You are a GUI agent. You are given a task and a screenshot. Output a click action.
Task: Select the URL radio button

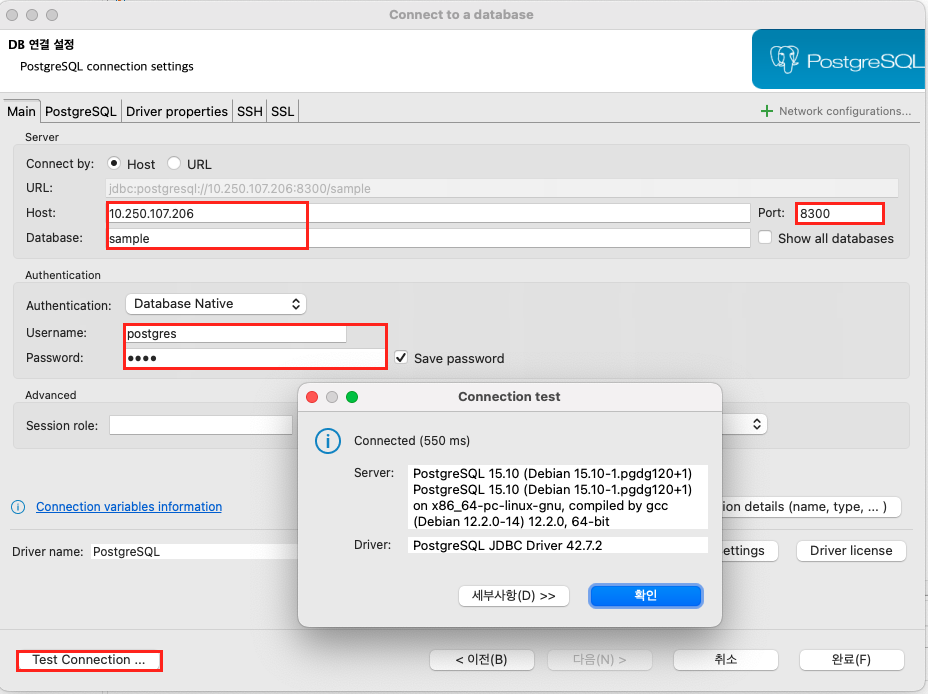pyautogui.click(x=173, y=163)
